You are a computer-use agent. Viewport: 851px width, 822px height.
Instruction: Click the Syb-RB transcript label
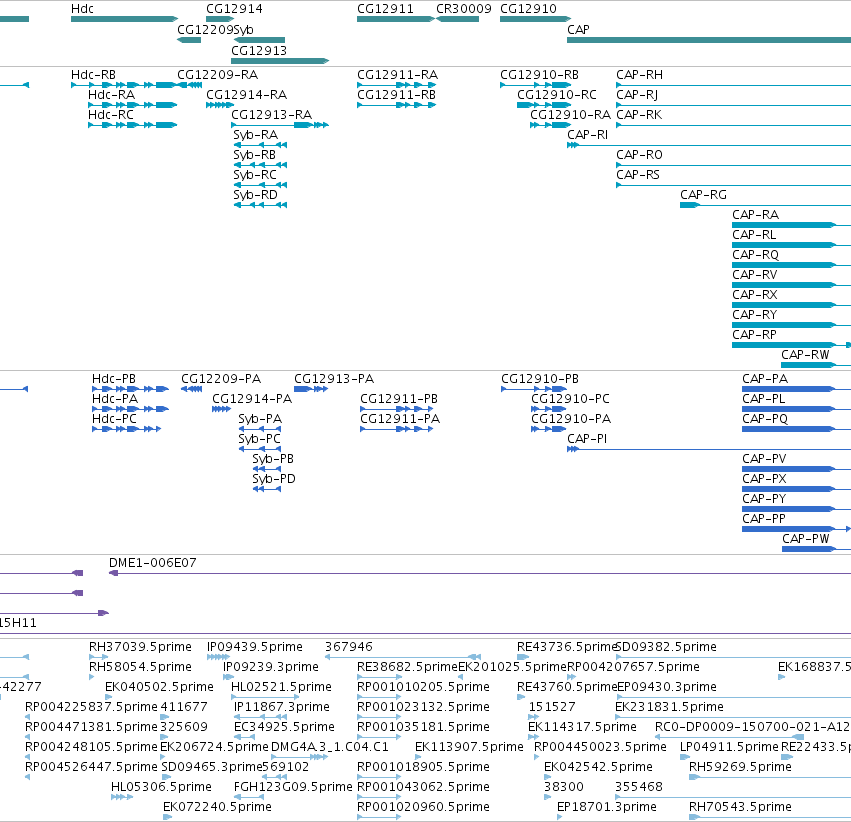[x=255, y=155]
